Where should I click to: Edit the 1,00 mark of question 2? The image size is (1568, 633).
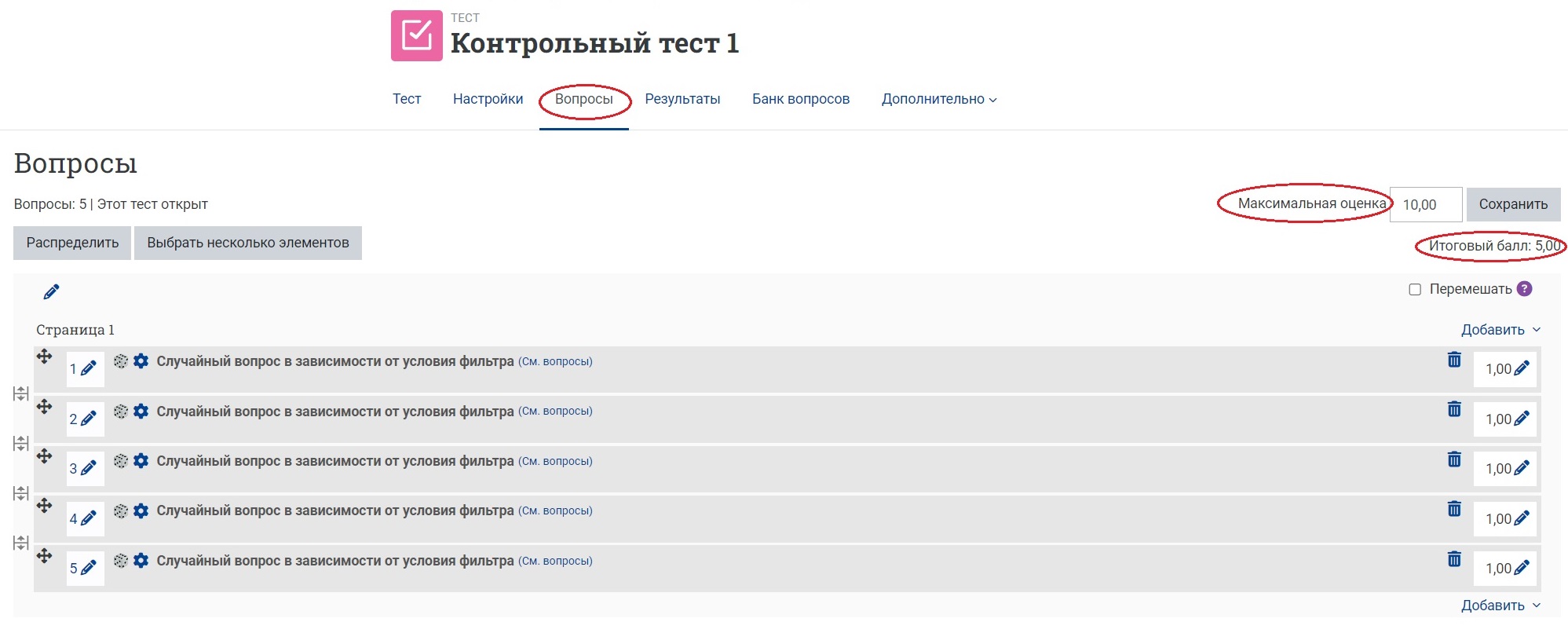pyautogui.click(x=1522, y=419)
